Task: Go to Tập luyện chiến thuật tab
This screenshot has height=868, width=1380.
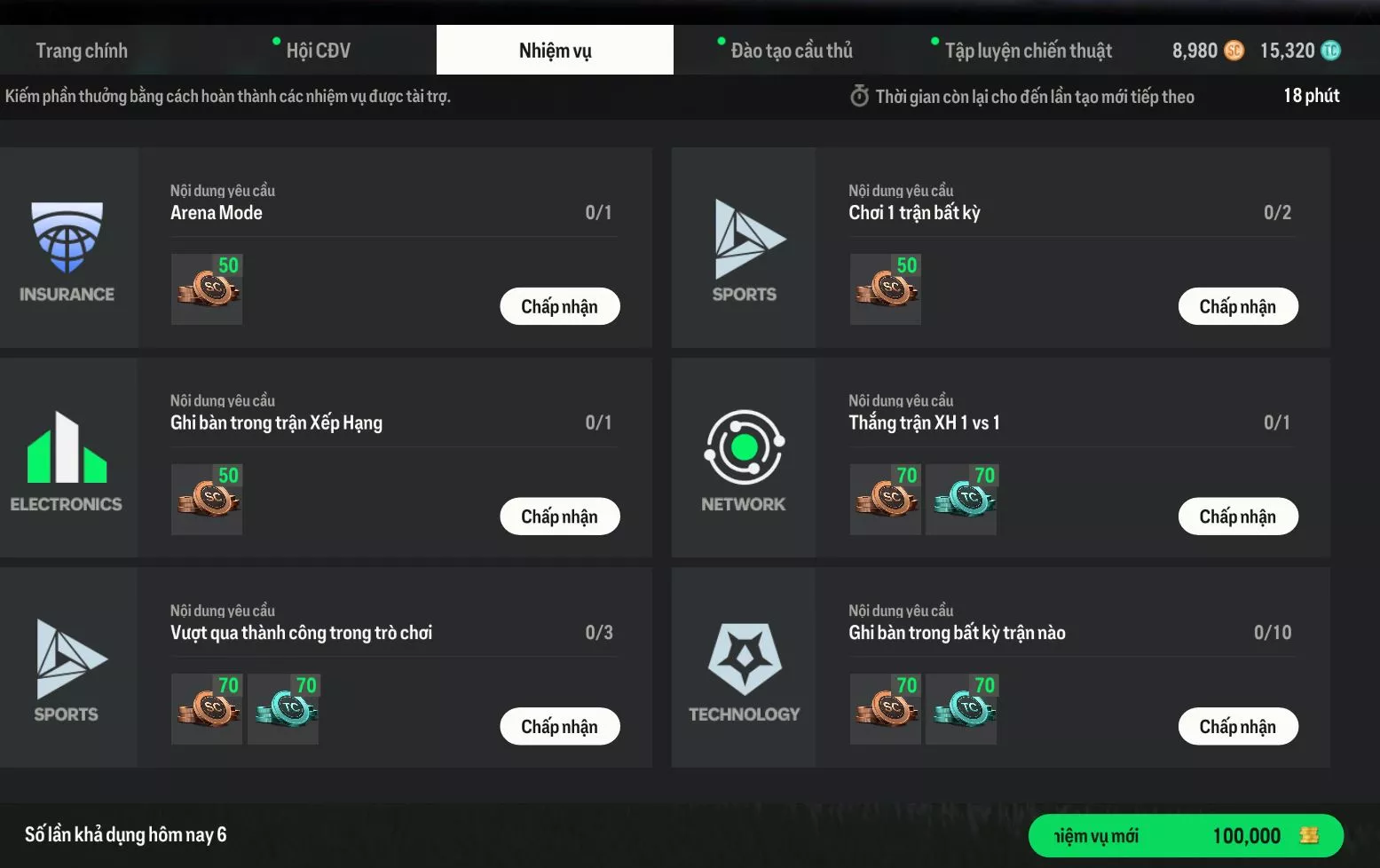Action: (1028, 51)
